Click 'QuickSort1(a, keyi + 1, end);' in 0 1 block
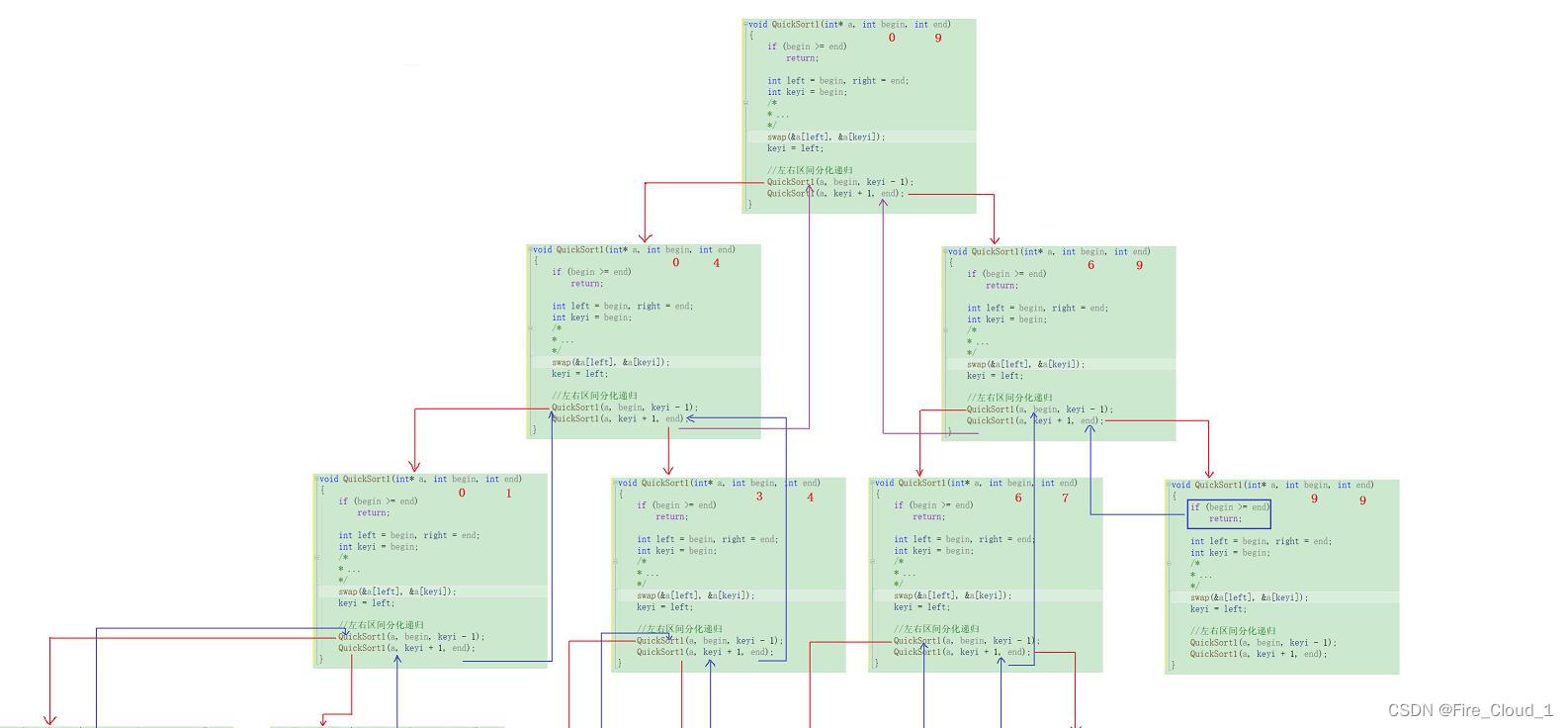This screenshot has width=1568, height=728. coord(406,649)
